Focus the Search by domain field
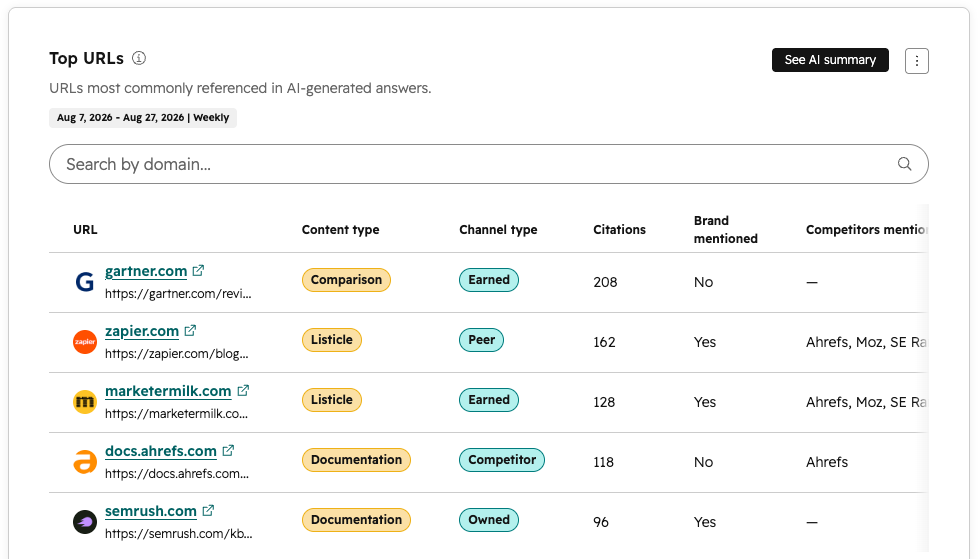 click(489, 164)
